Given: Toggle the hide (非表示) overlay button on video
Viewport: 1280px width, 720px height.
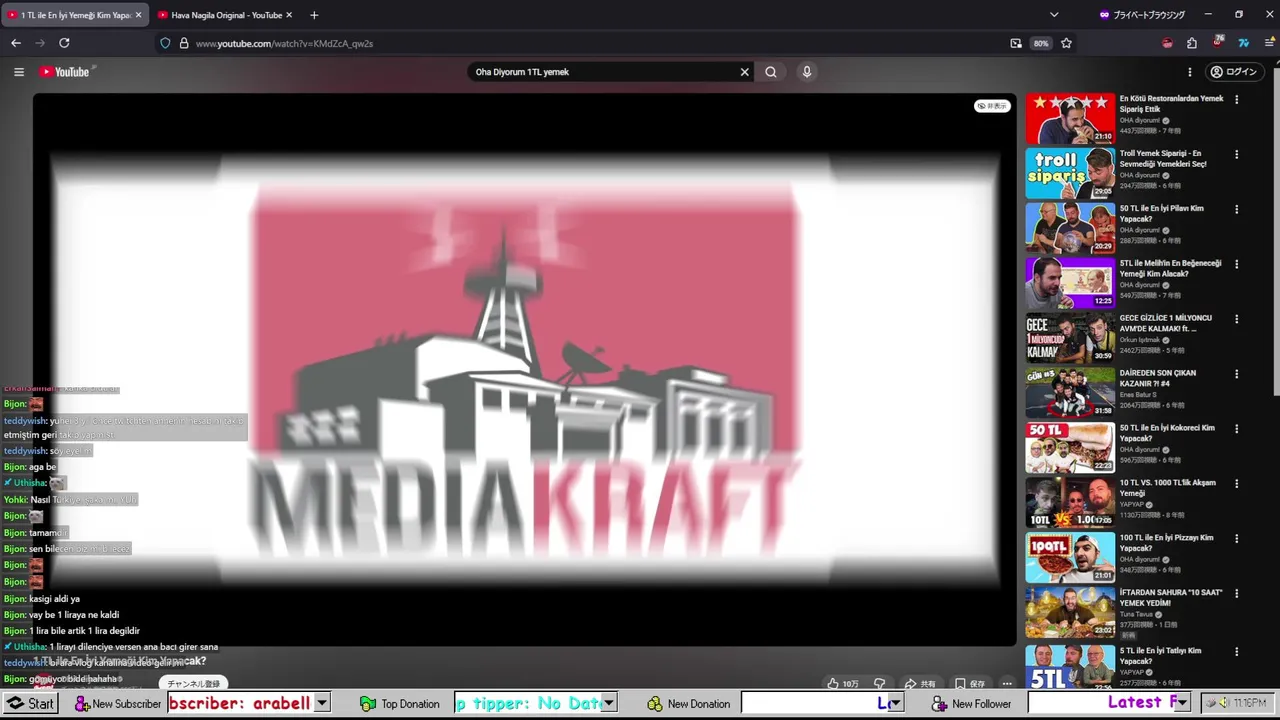Looking at the screenshot, I should (x=992, y=106).
